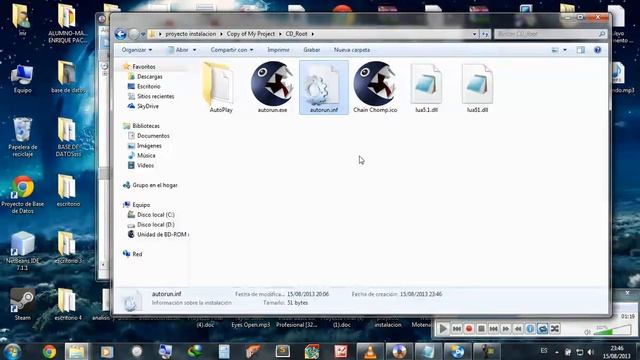This screenshot has width=640, height=360.
Task: Open Música library
Action: pos(146,156)
